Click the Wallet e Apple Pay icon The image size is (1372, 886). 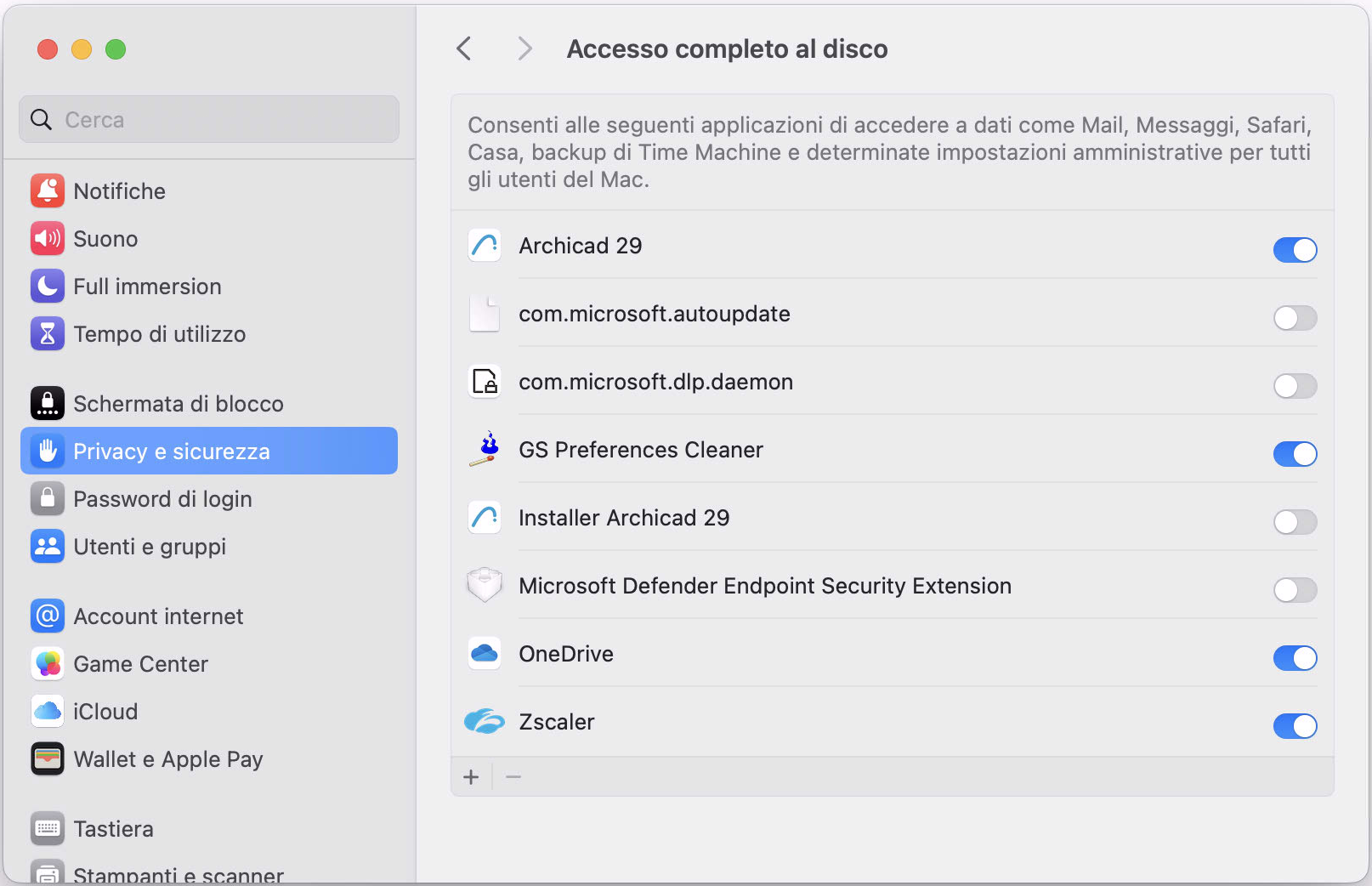click(48, 758)
